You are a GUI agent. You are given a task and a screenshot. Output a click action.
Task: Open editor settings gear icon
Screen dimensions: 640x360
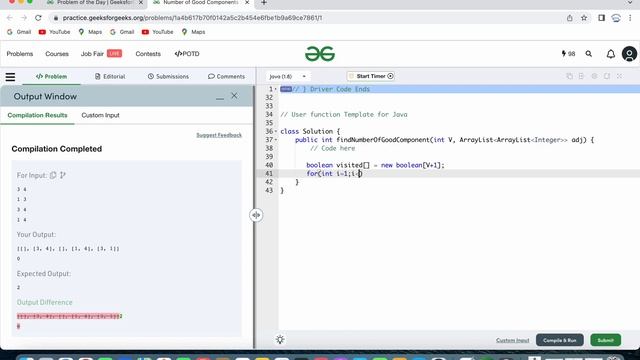point(594,76)
